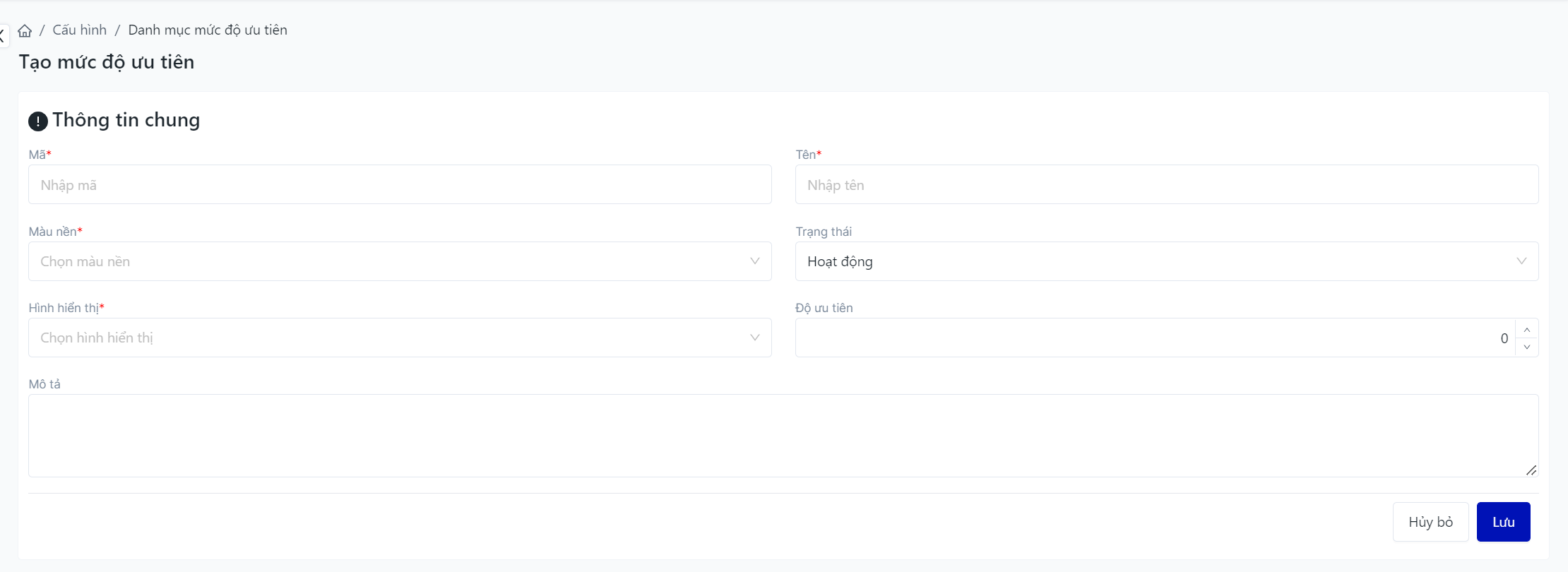This screenshot has width=1568, height=572.
Task: Increase Độ ưu tiên with up arrow
Action: click(1527, 330)
